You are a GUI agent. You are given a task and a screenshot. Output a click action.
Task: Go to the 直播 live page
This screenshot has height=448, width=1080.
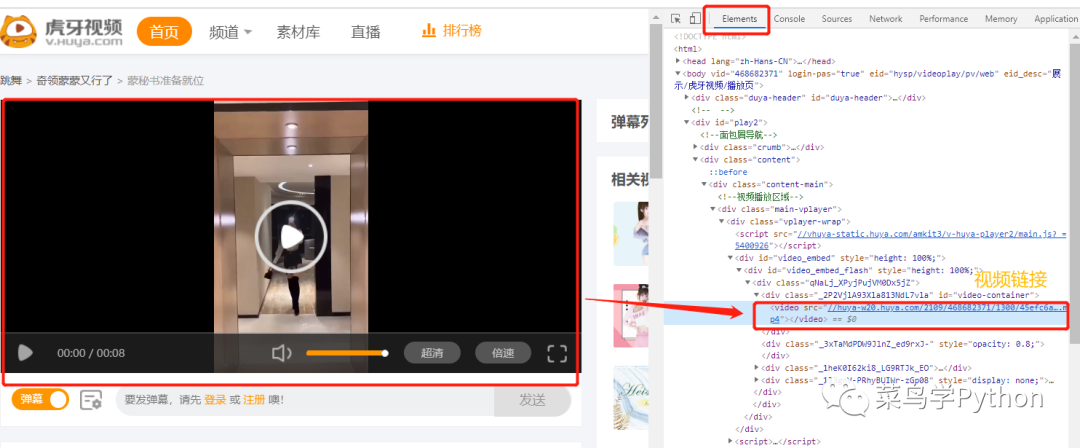point(365,32)
